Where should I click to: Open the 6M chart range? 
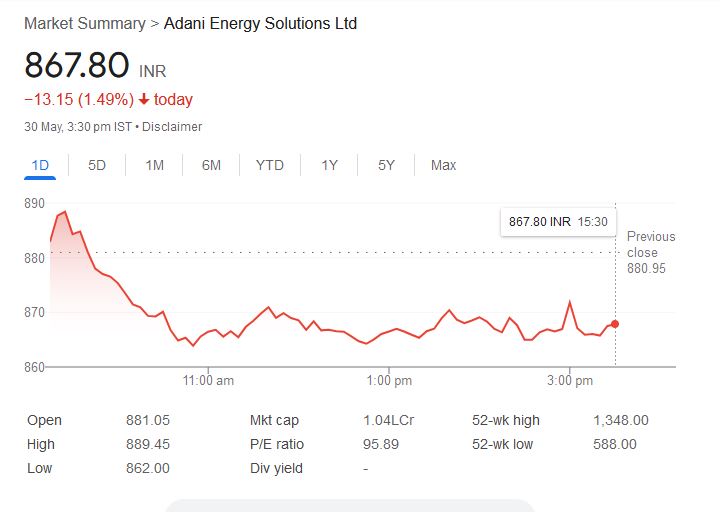coord(211,165)
